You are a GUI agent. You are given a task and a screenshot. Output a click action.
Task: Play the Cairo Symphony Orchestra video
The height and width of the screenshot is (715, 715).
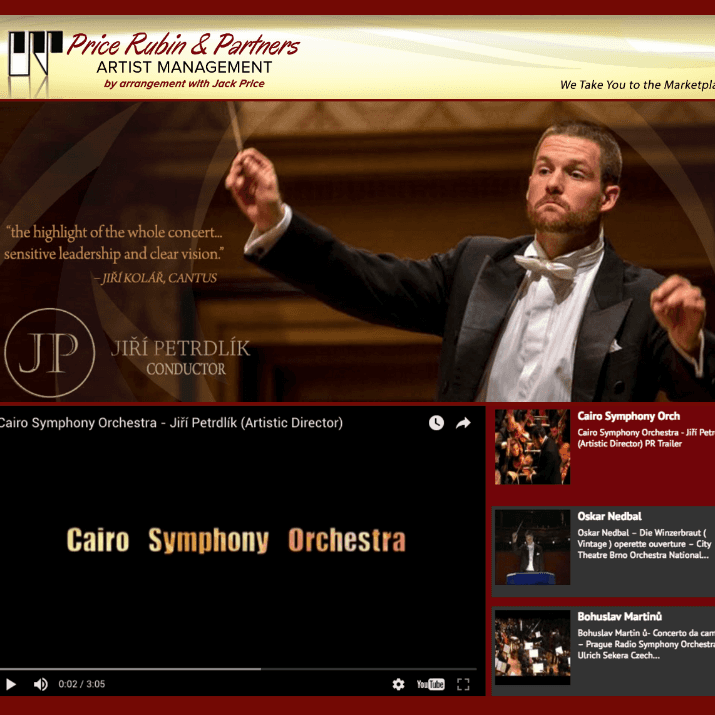point(10,684)
